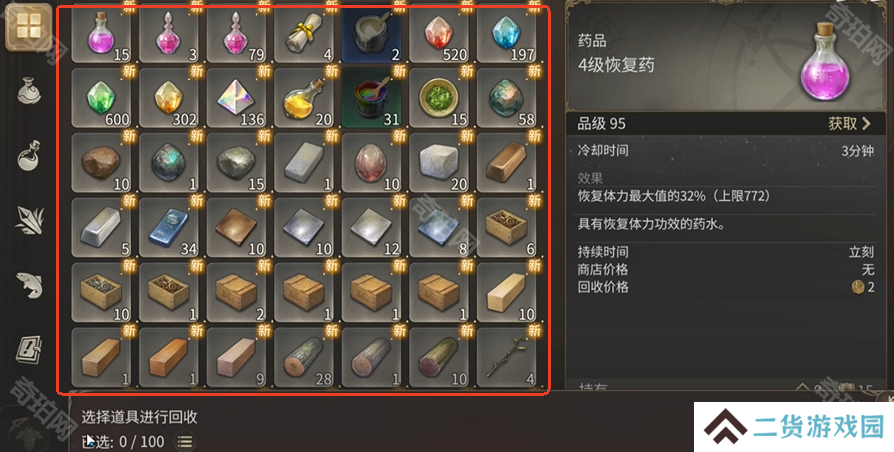Choose the log stack showing 28
Viewport: 894px width, 452px height.
[304, 357]
